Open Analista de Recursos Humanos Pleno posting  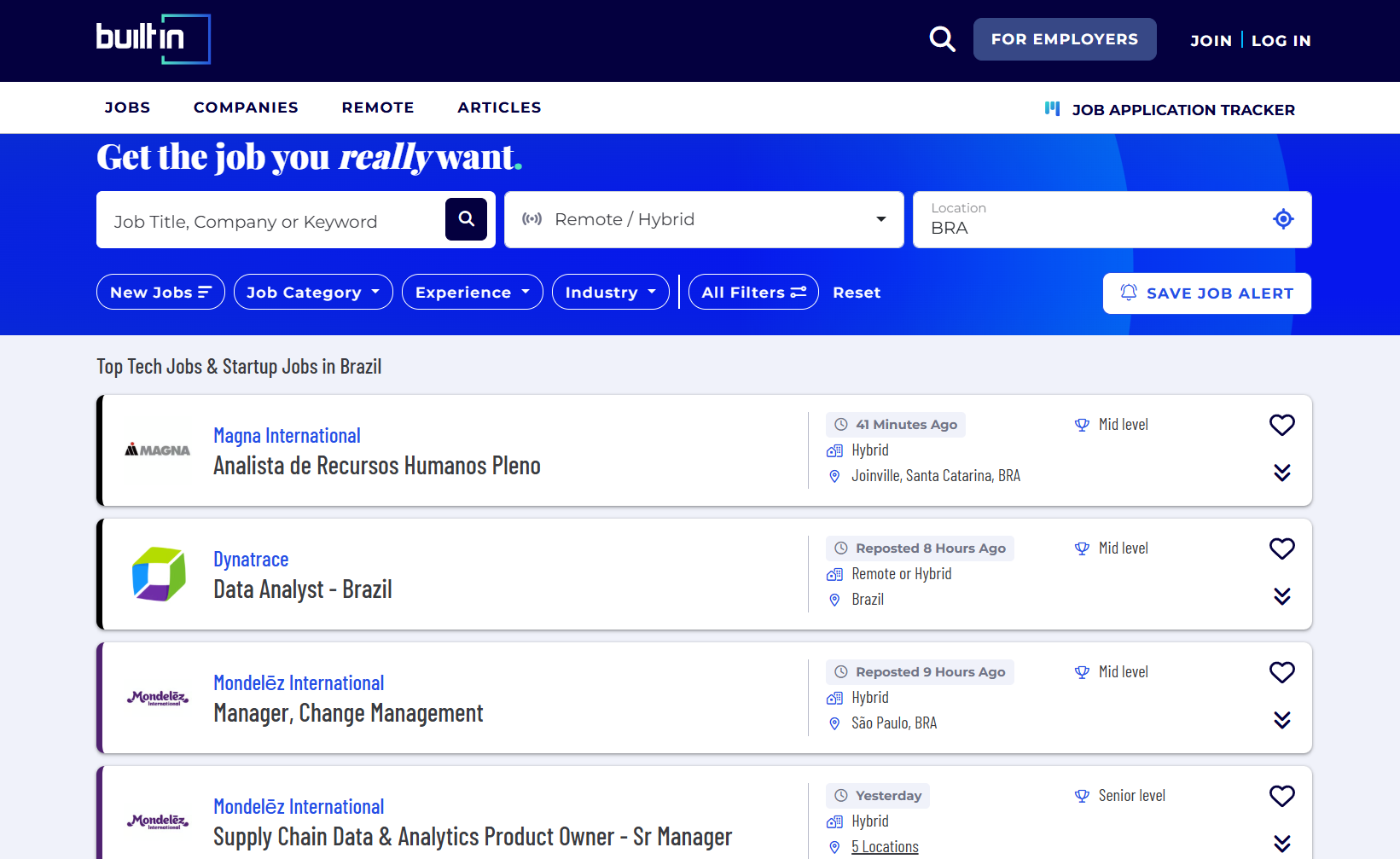click(x=377, y=466)
